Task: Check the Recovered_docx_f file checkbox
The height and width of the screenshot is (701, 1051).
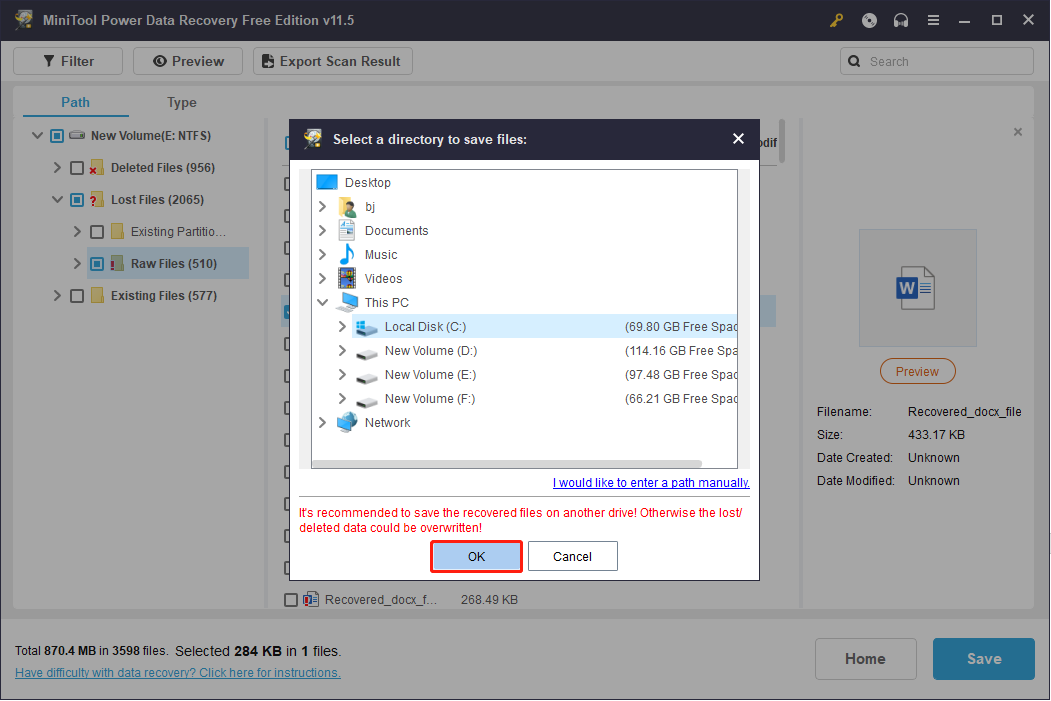Action: click(291, 599)
